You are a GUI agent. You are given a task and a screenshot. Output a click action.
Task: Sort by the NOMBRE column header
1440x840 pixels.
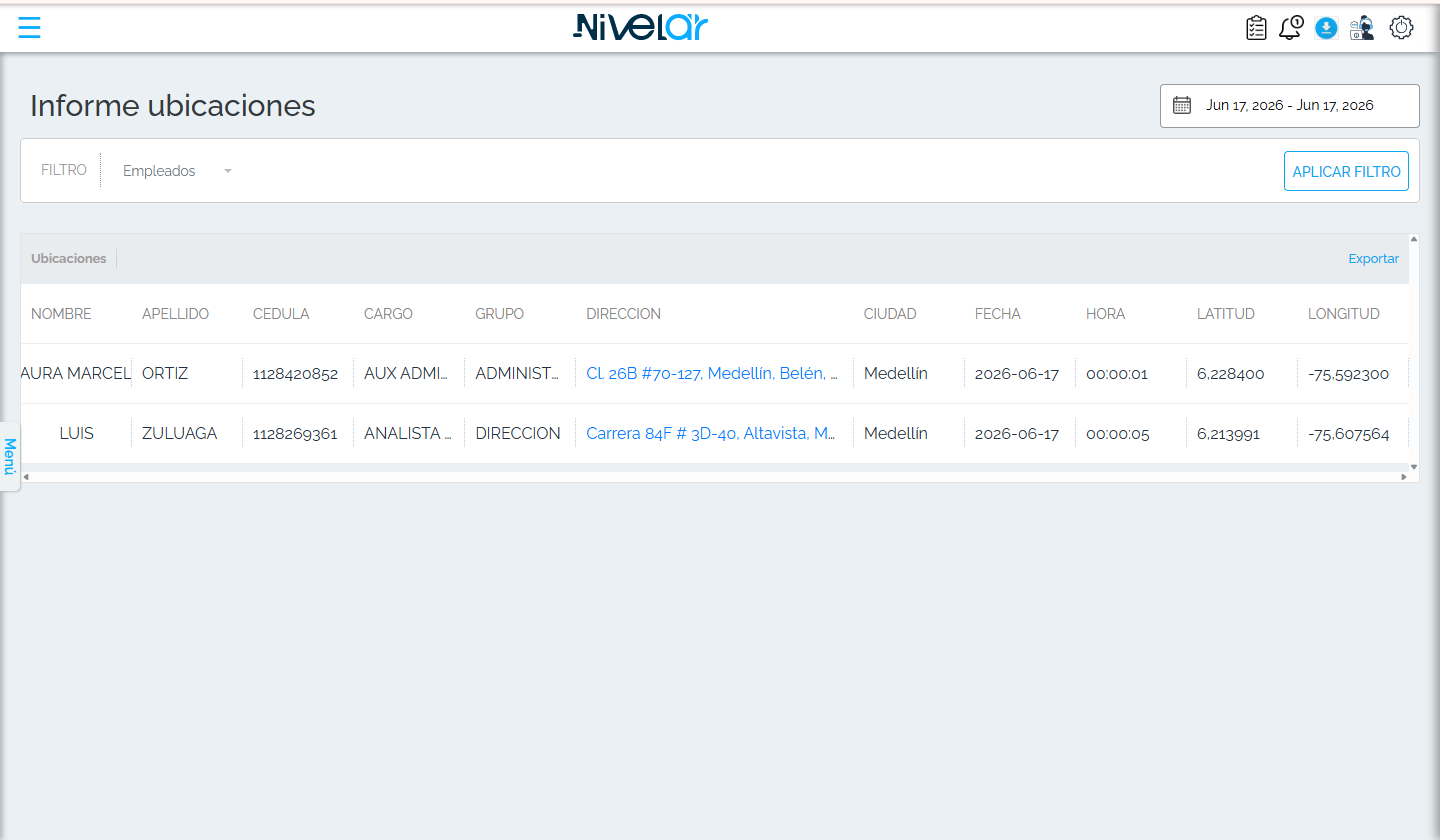tap(61, 314)
